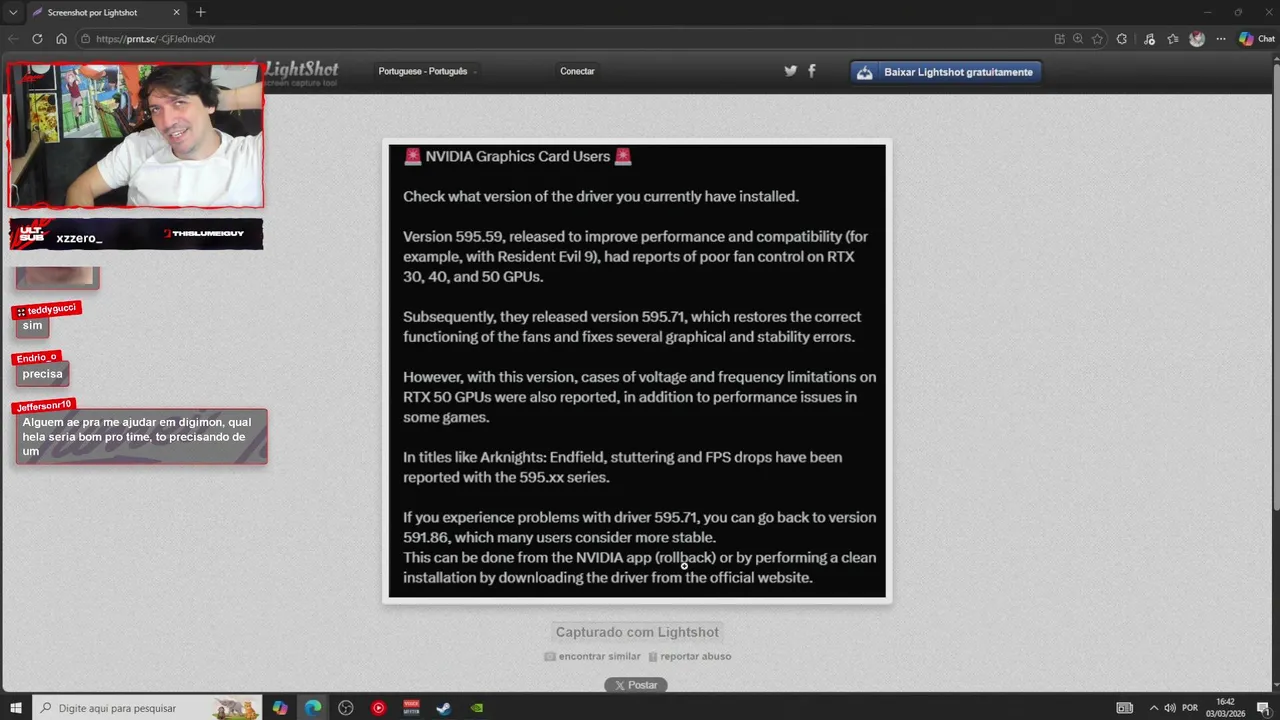
Task: Go back to the previous page
Action: pyautogui.click(x=13, y=39)
